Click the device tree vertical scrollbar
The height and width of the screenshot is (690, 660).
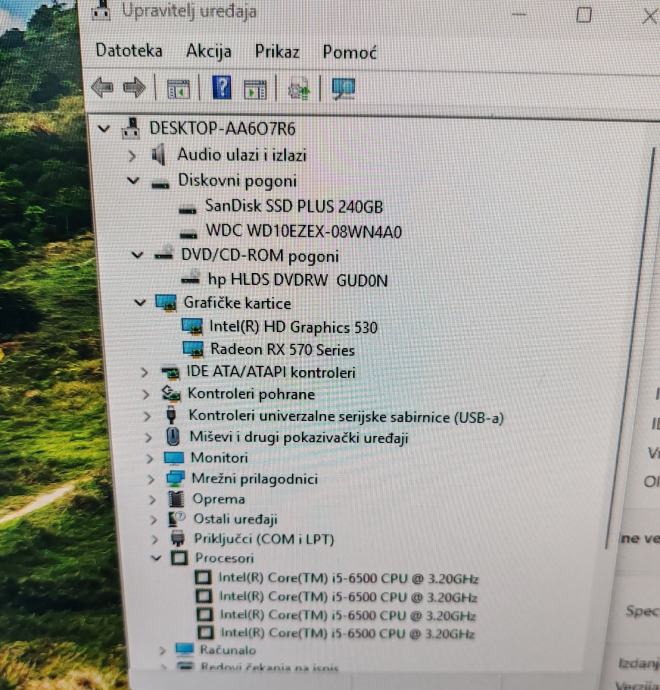[630, 348]
